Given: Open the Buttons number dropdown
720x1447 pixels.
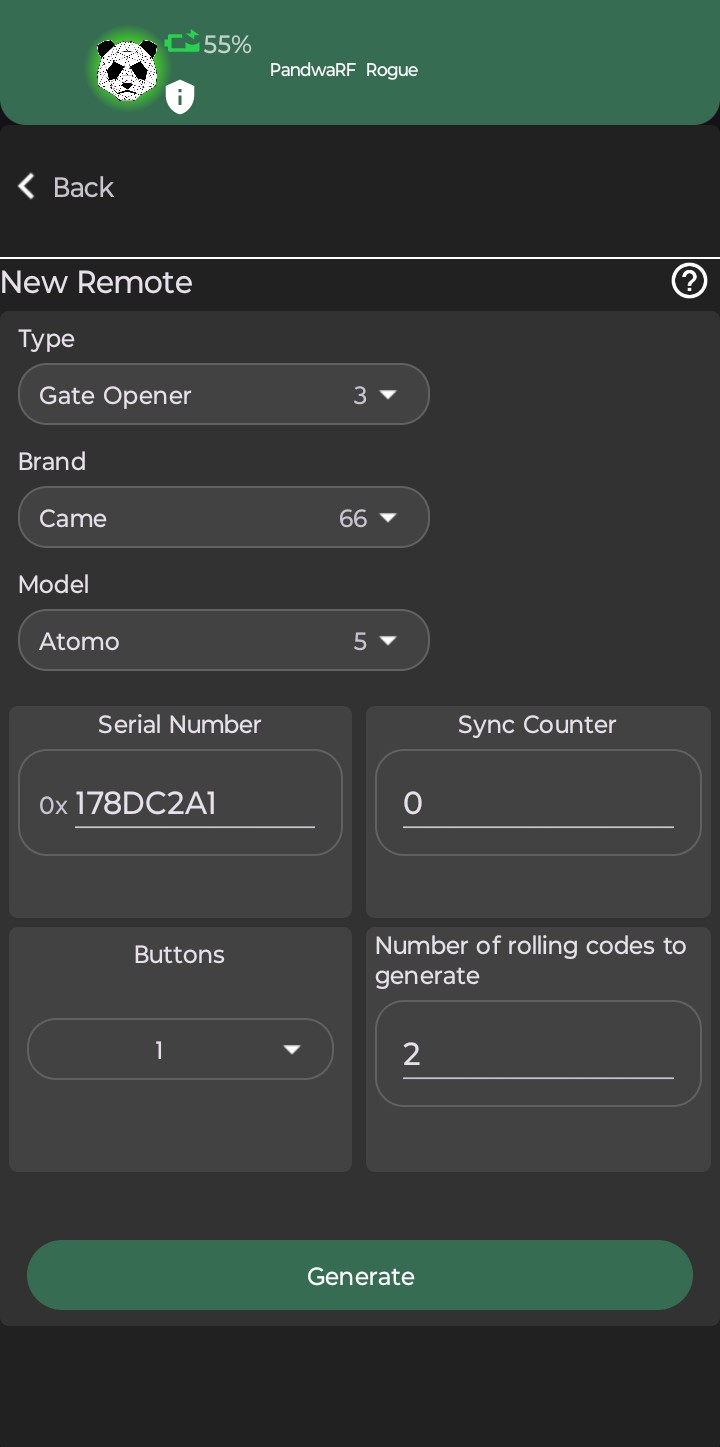Looking at the screenshot, I should pos(180,1050).
